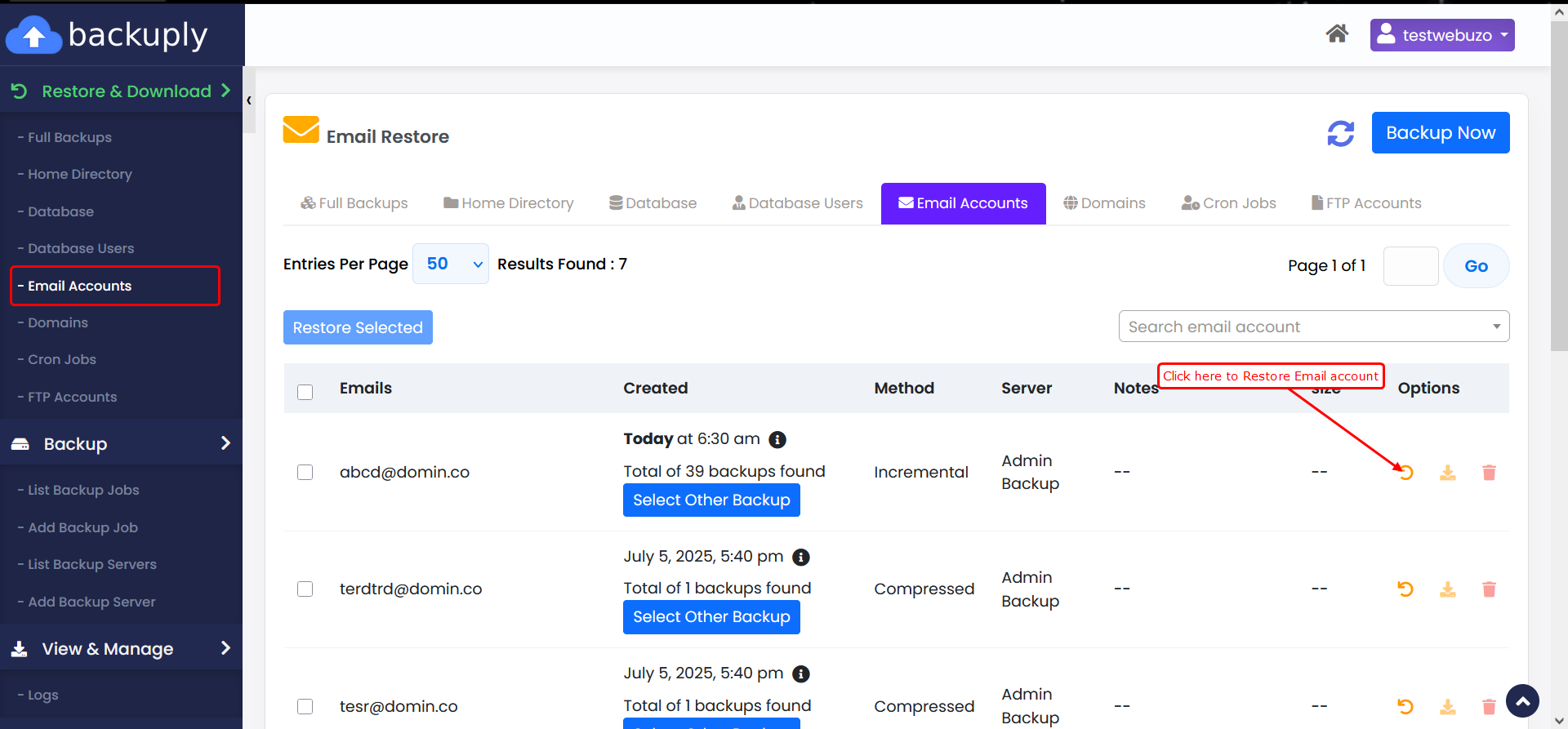
Task: Delete the abcd@domin.co backup
Action: (x=1489, y=473)
